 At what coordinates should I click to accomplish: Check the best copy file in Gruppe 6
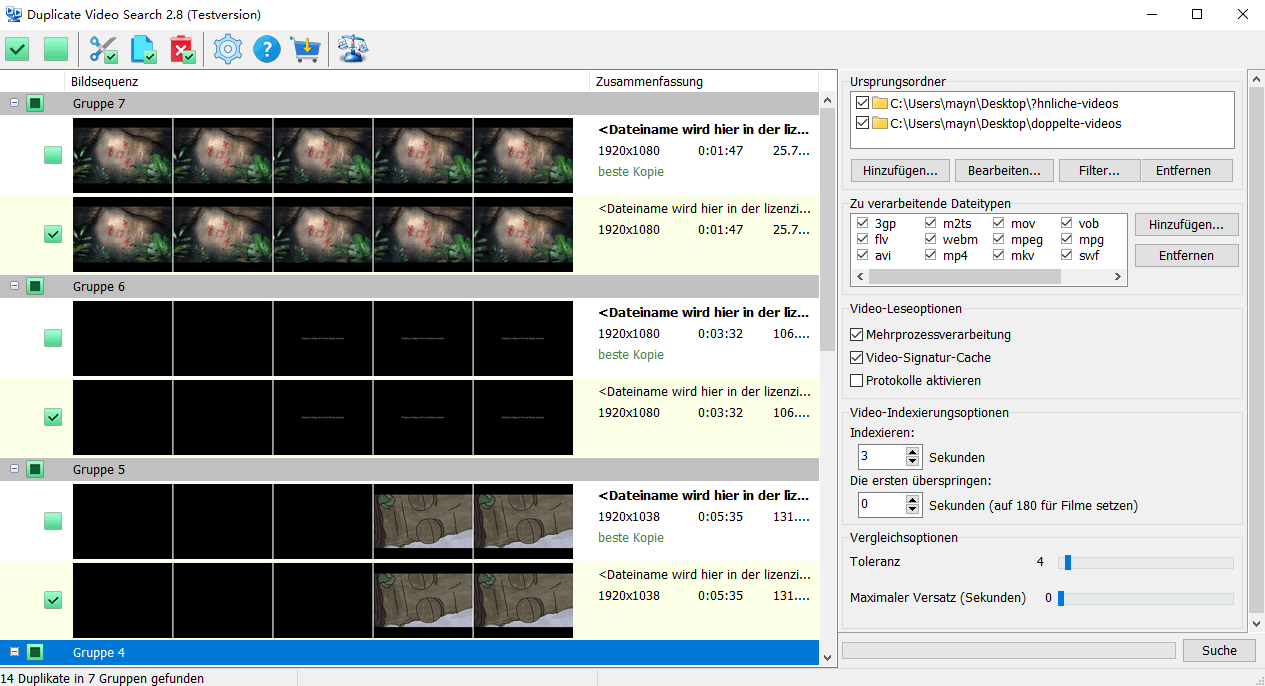click(x=53, y=338)
